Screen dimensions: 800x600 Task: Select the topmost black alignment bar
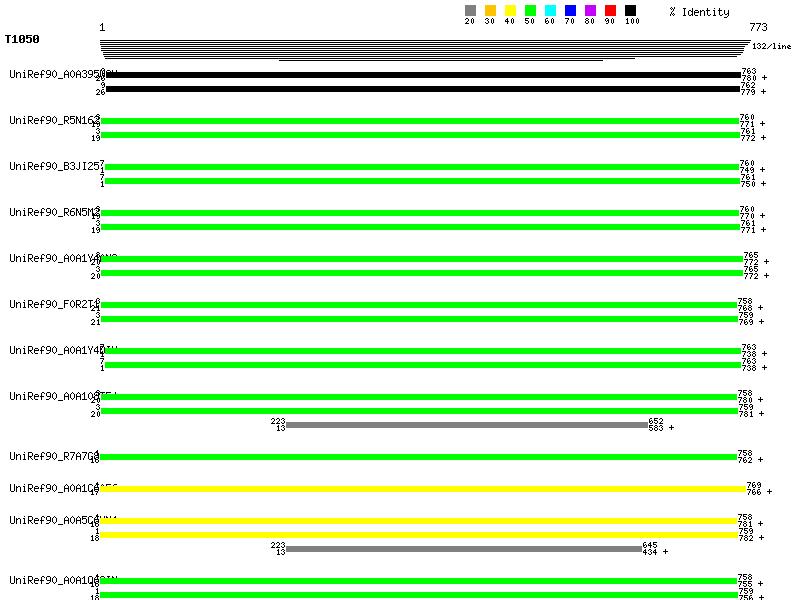(422, 75)
